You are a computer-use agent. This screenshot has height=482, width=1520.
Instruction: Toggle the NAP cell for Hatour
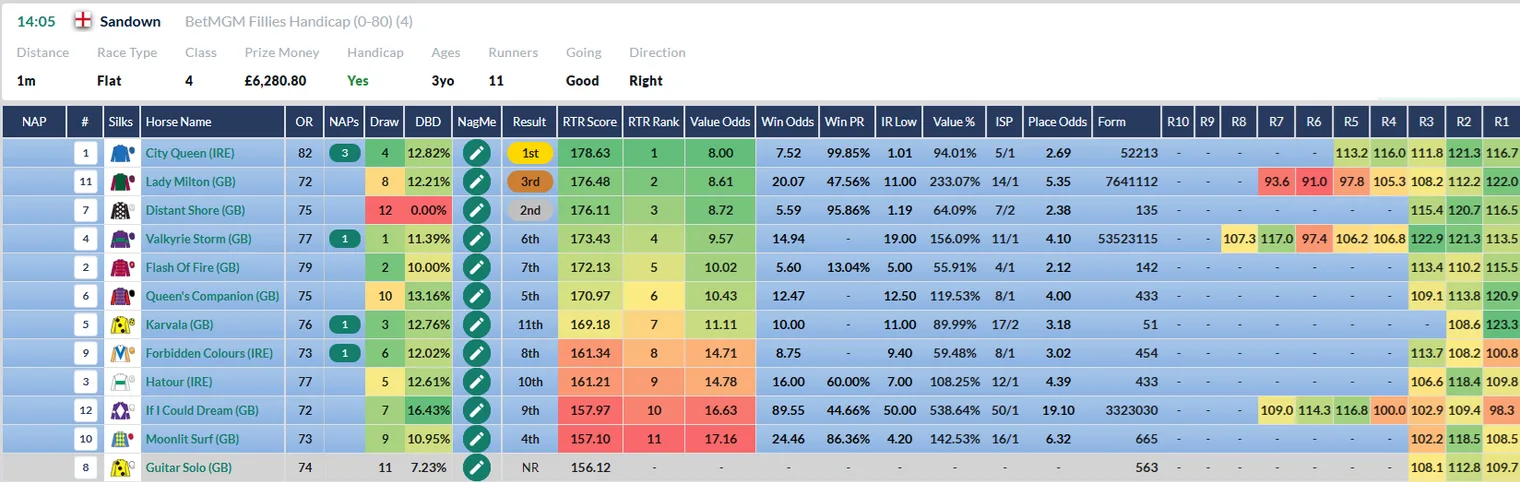(x=35, y=381)
